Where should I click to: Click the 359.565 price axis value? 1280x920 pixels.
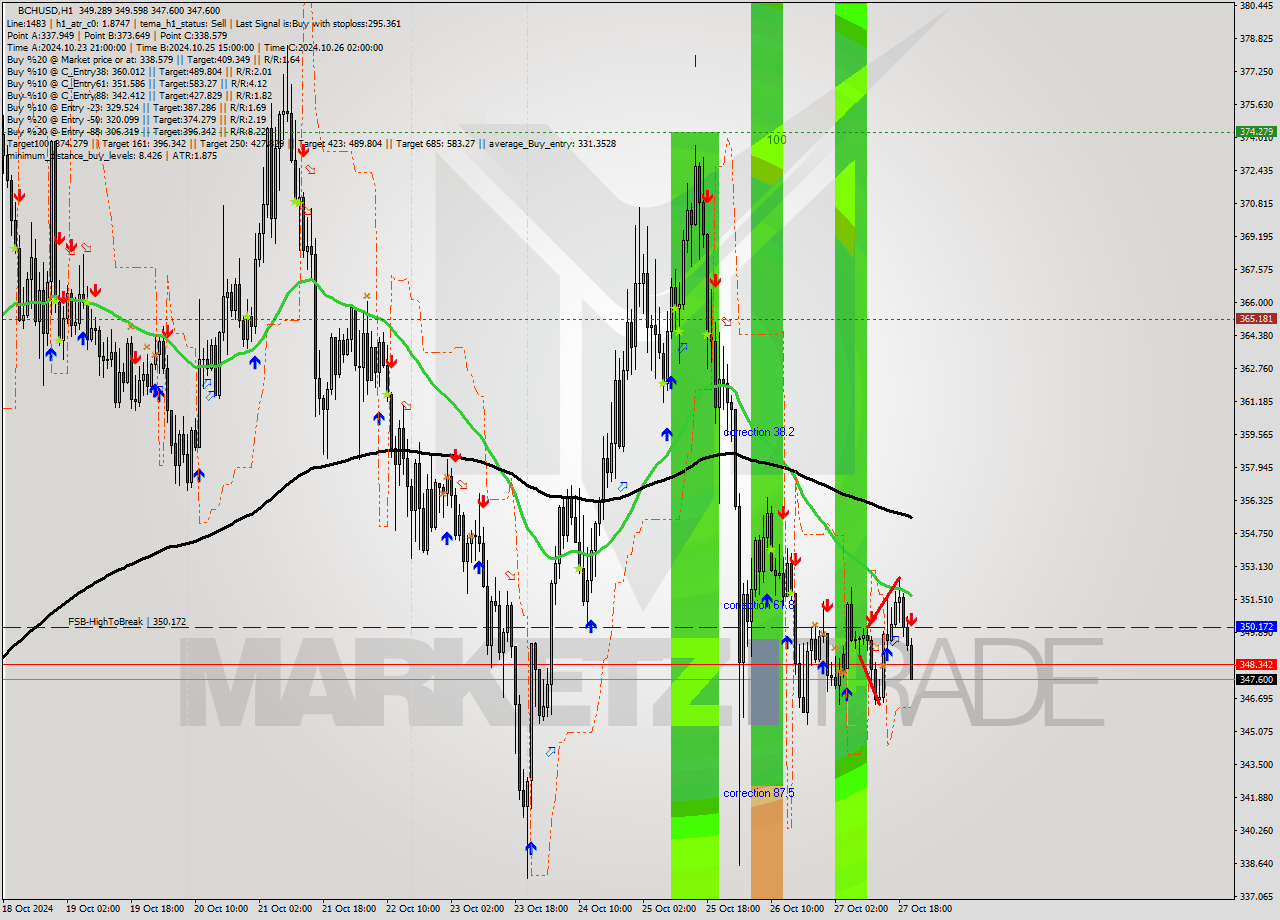coord(1255,435)
